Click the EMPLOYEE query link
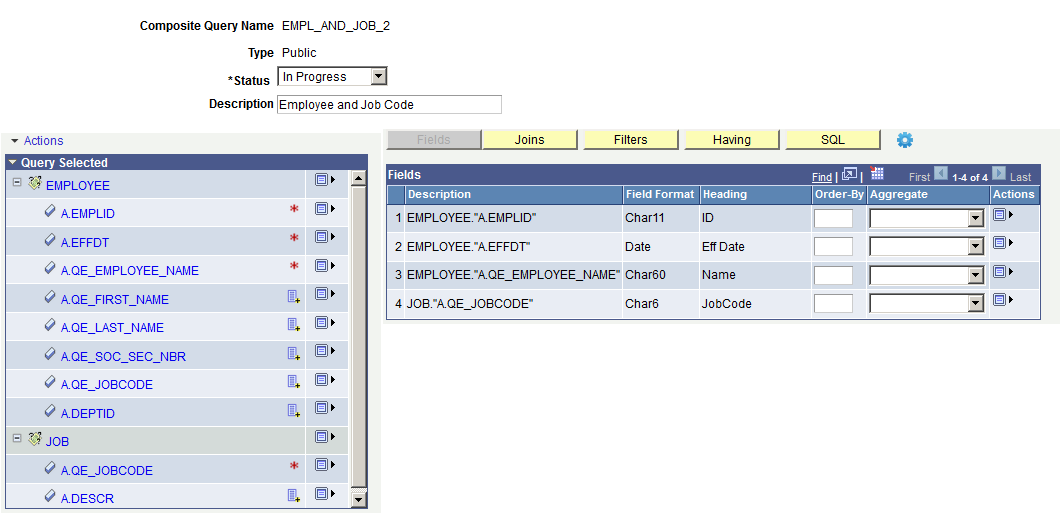This screenshot has width=1060, height=525. (x=78, y=185)
